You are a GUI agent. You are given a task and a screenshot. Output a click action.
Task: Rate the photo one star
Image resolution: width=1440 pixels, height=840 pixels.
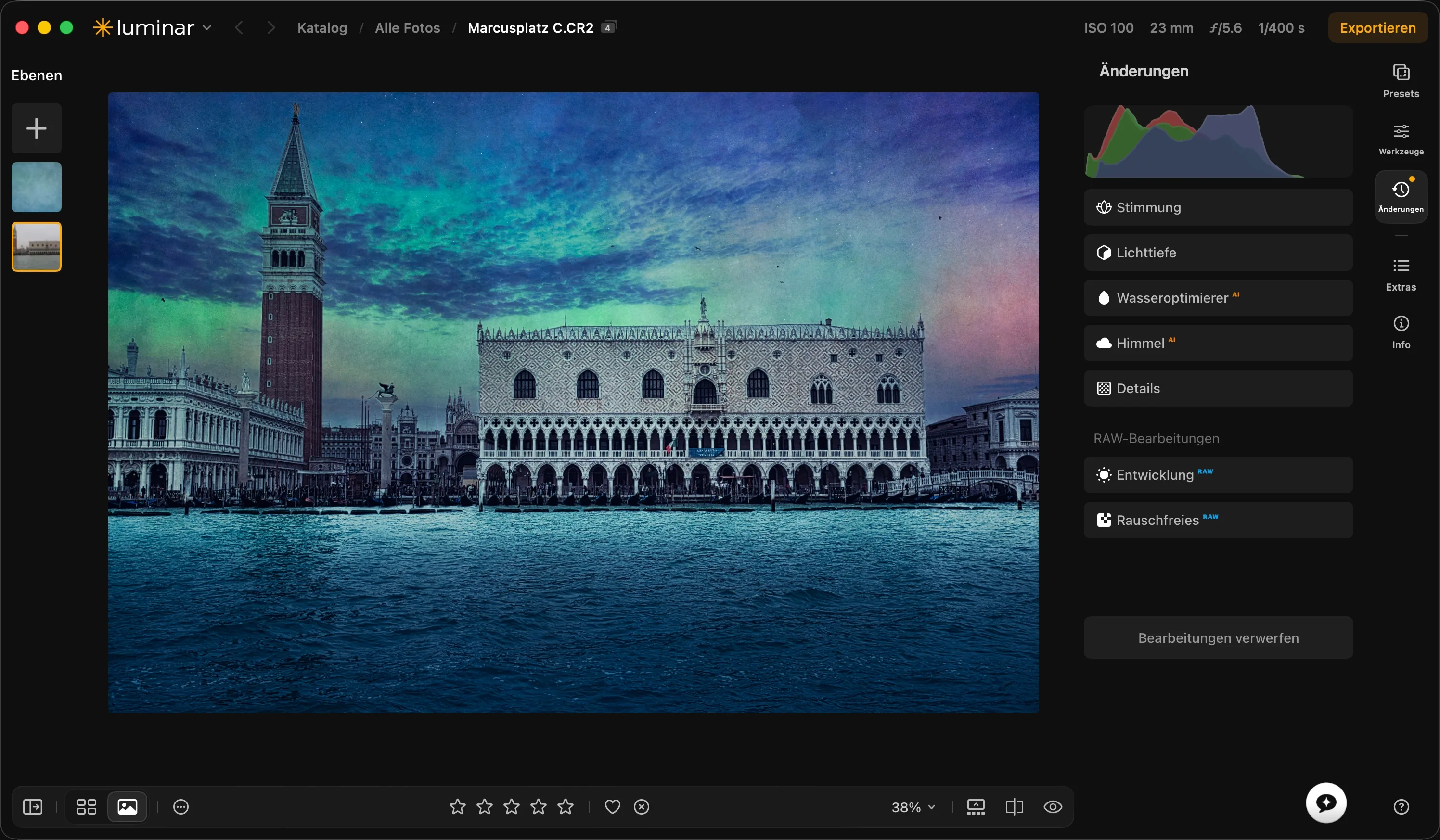458,807
